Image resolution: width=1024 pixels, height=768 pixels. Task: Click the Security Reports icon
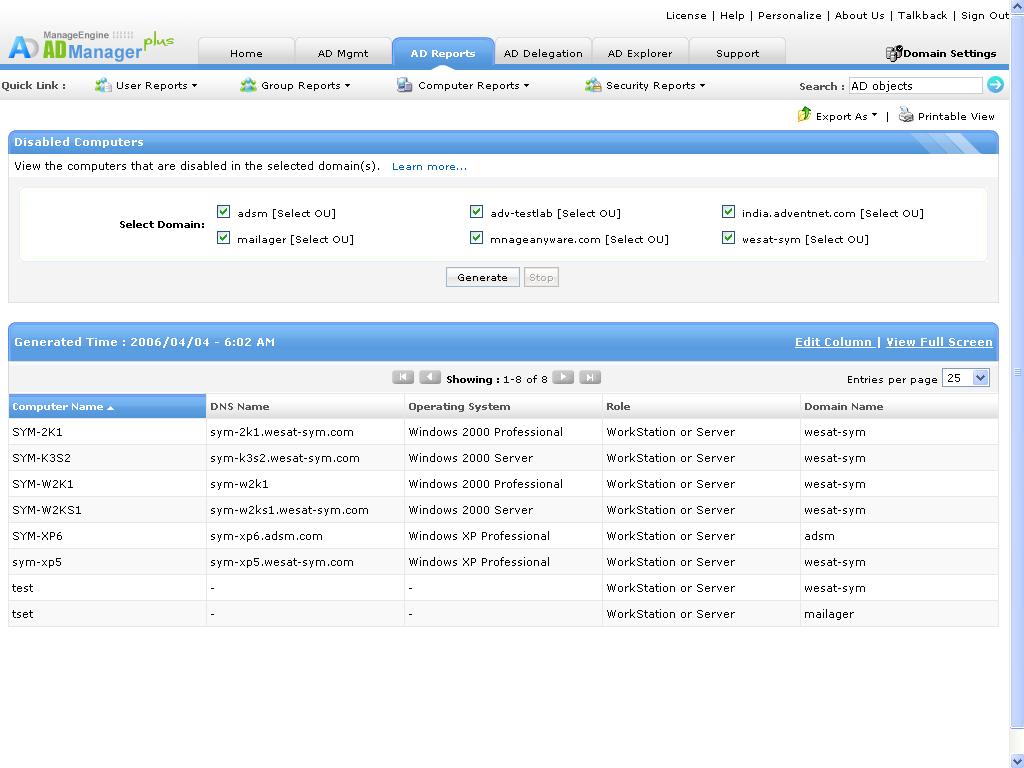click(593, 85)
